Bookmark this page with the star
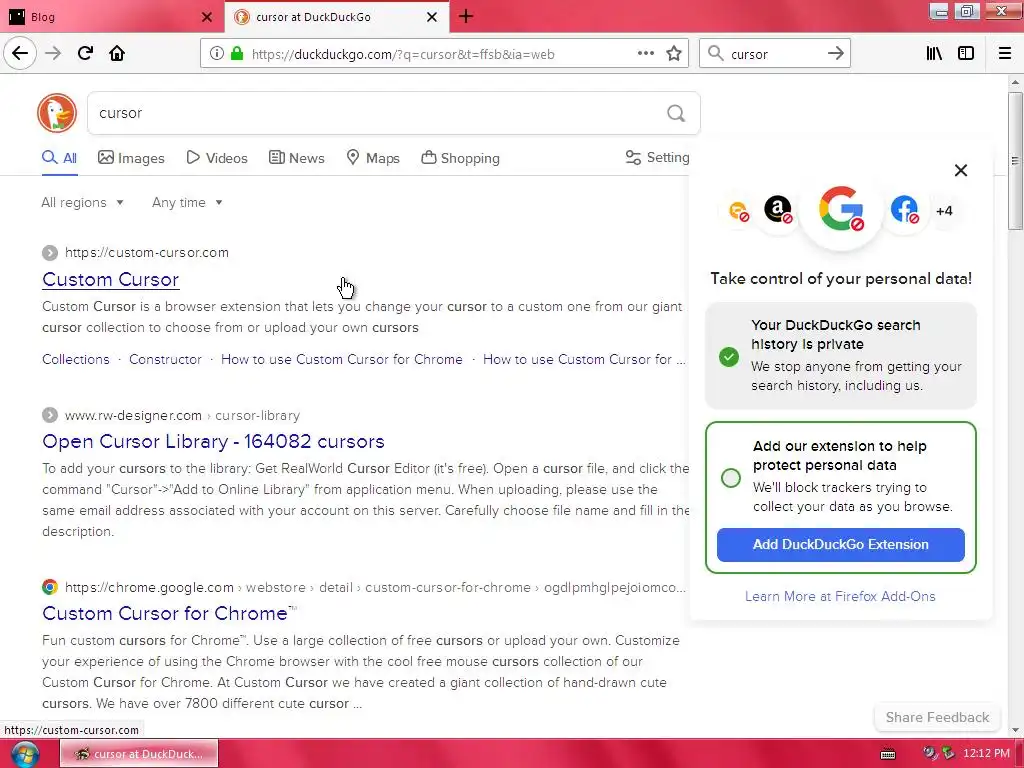Image resolution: width=1024 pixels, height=768 pixels. [x=674, y=54]
